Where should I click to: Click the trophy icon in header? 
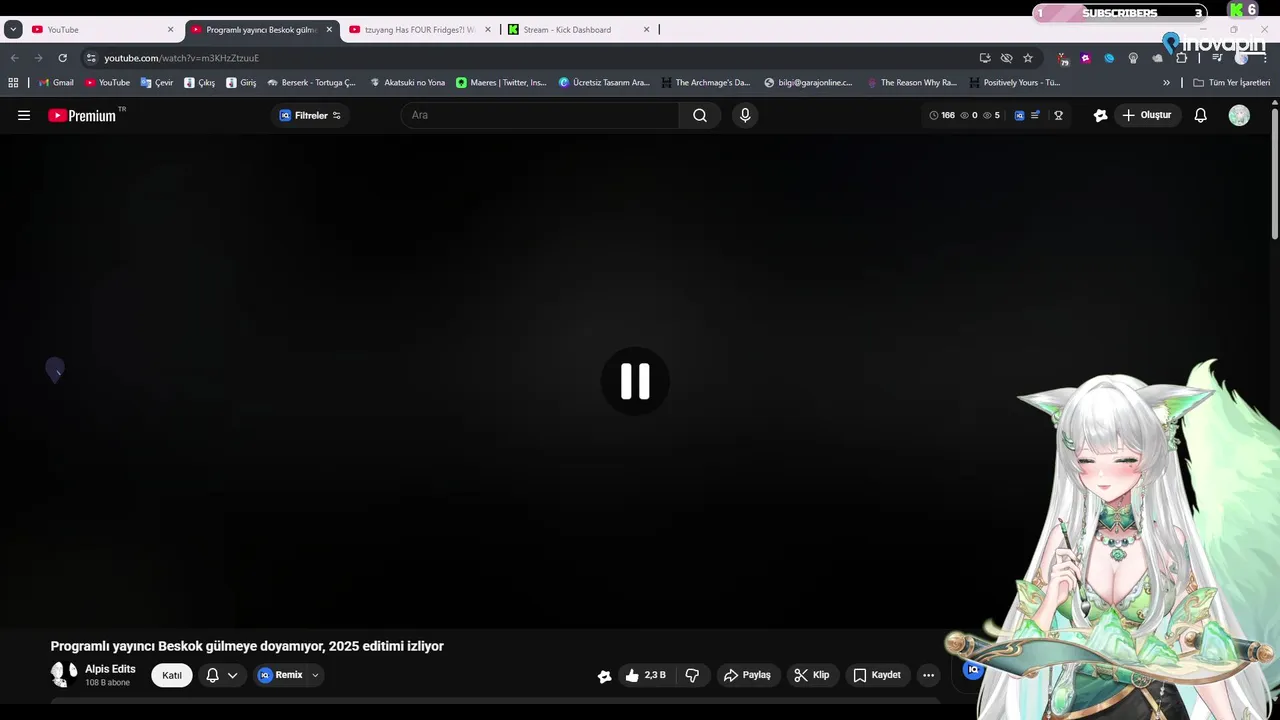tap(1058, 115)
